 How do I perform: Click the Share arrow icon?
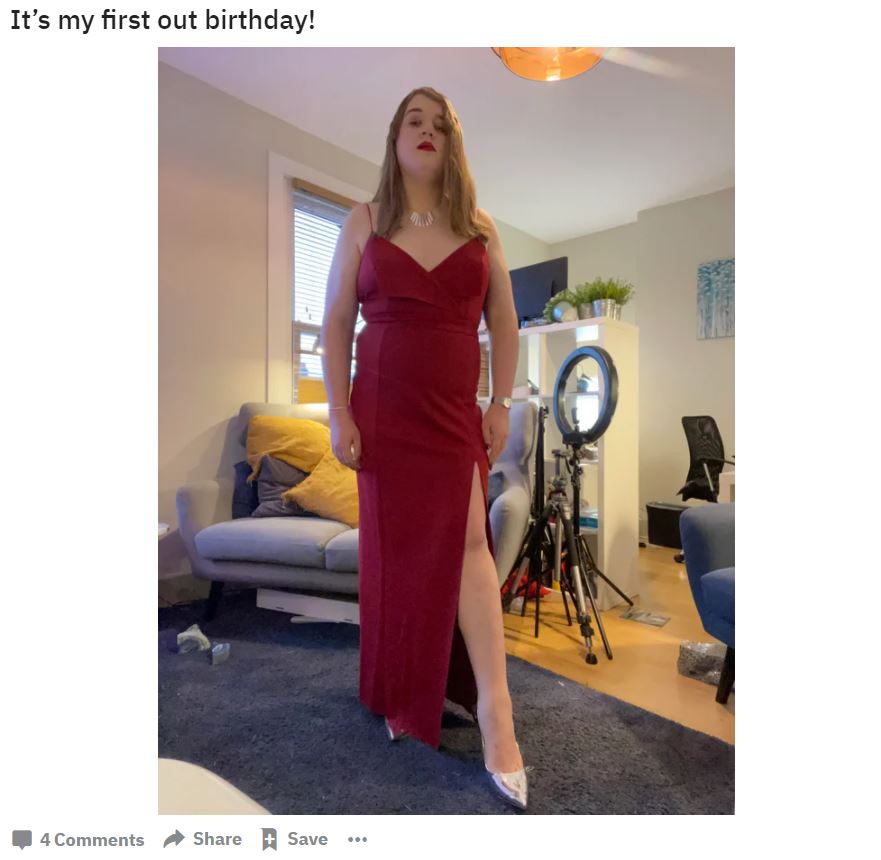174,839
